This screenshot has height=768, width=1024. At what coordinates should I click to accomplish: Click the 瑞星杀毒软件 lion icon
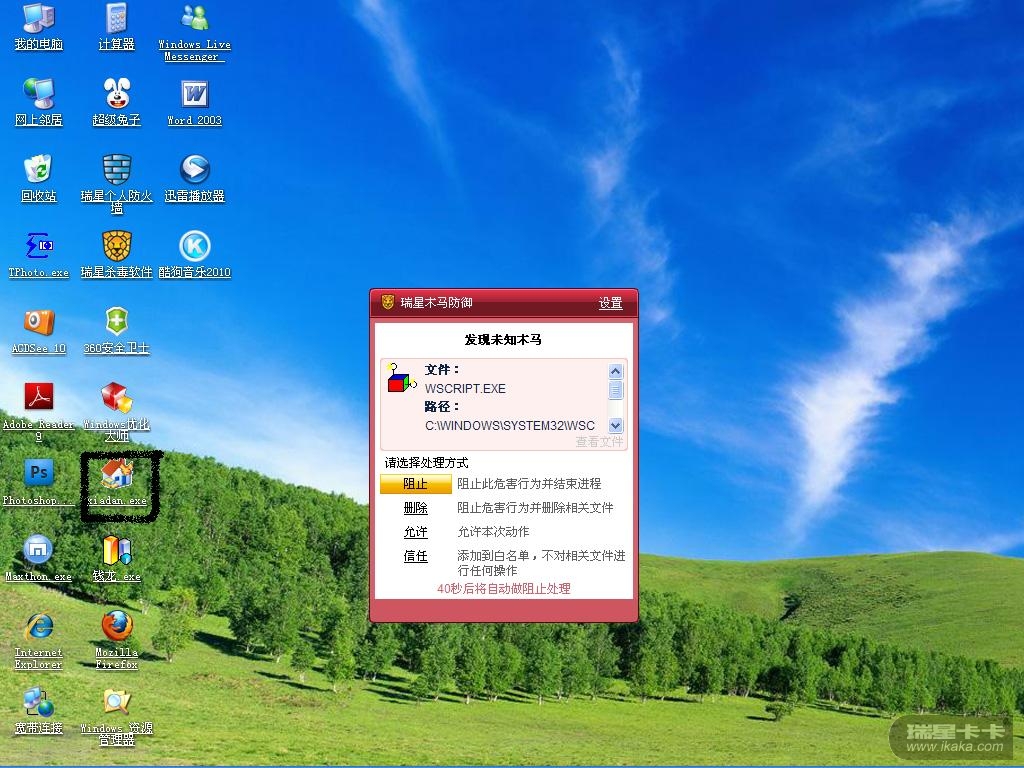pos(116,254)
